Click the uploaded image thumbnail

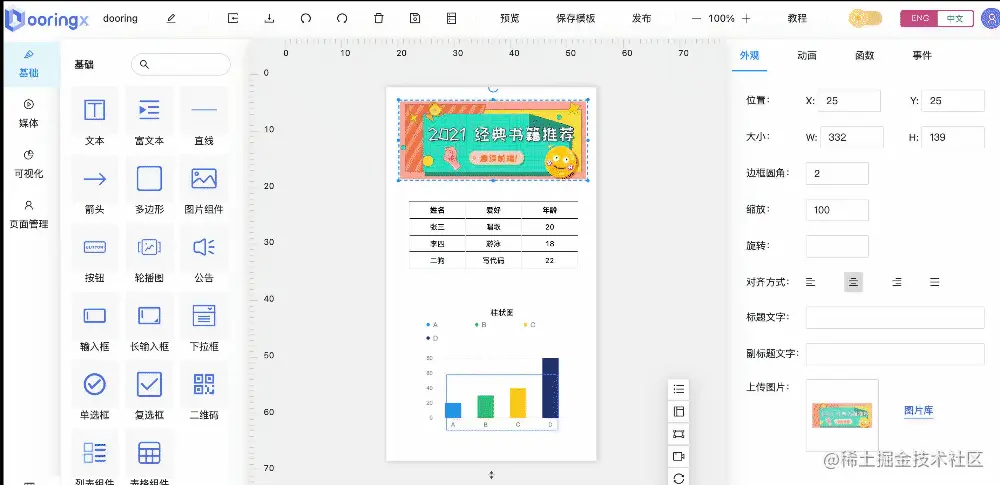pos(842,415)
